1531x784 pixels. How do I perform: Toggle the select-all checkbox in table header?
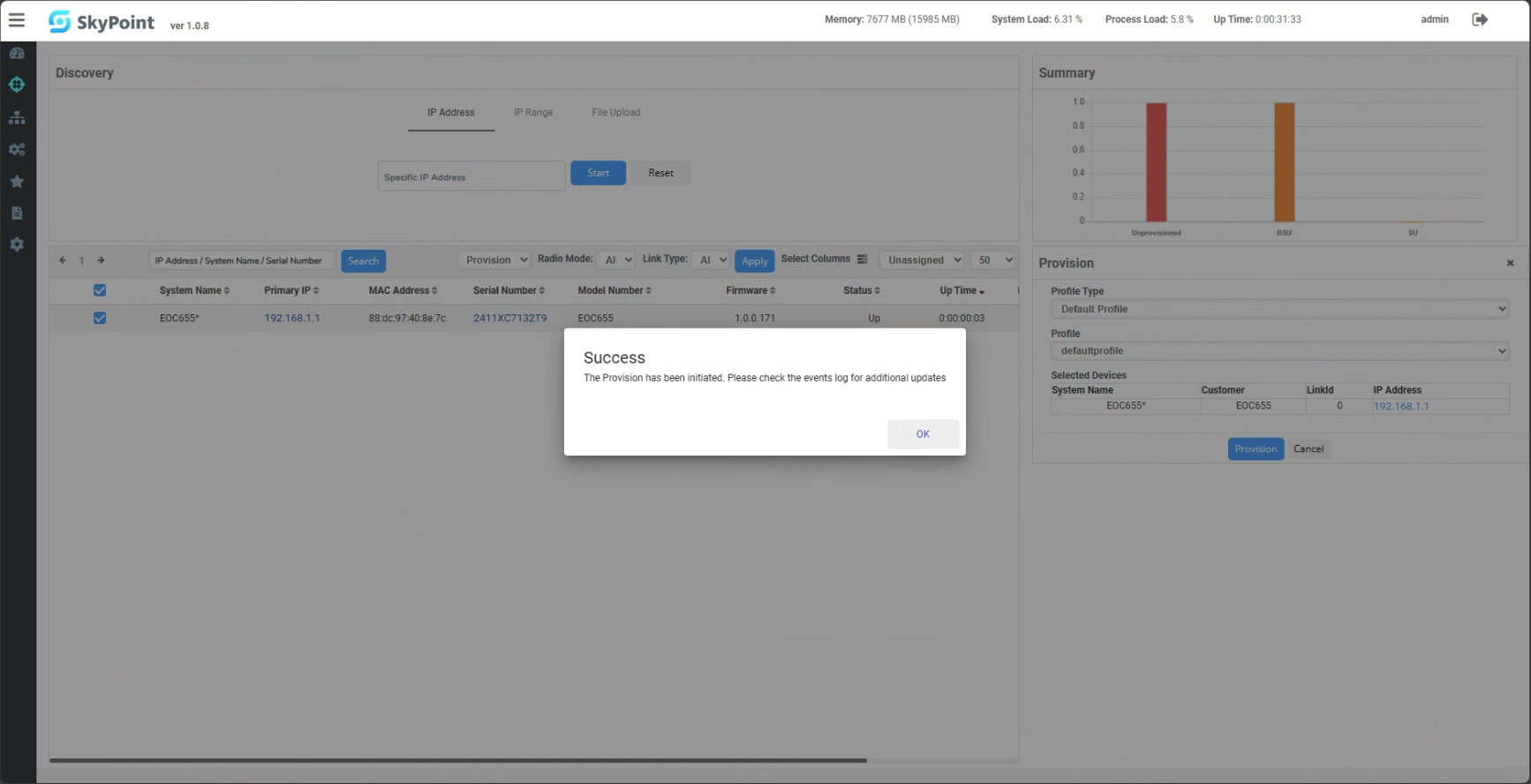click(100, 290)
